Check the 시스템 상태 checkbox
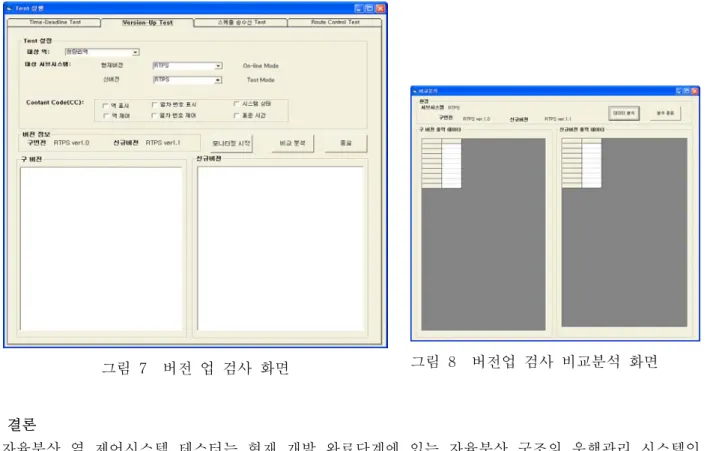710x451 pixels. 236,104
